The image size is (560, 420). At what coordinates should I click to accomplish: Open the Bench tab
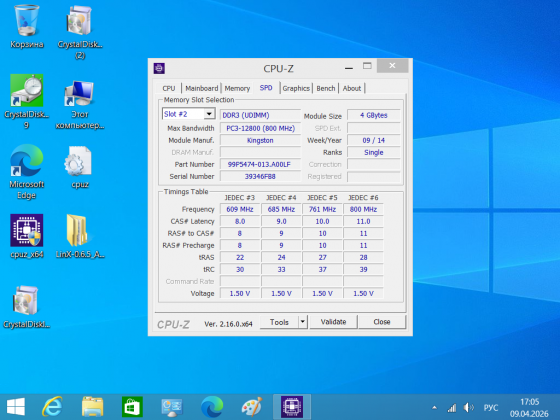tap(326, 88)
